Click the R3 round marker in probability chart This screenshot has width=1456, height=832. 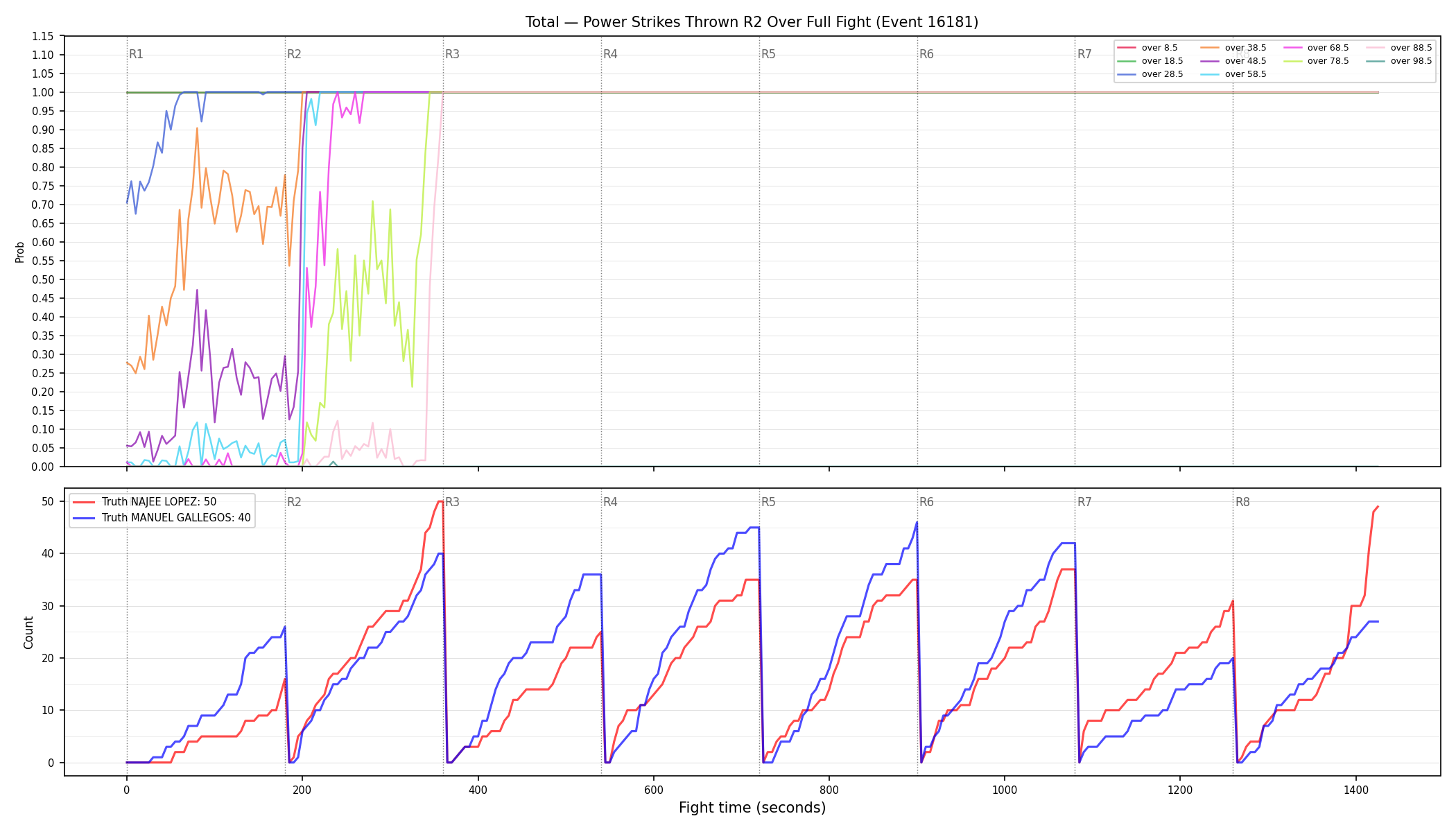tap(452, 54)
